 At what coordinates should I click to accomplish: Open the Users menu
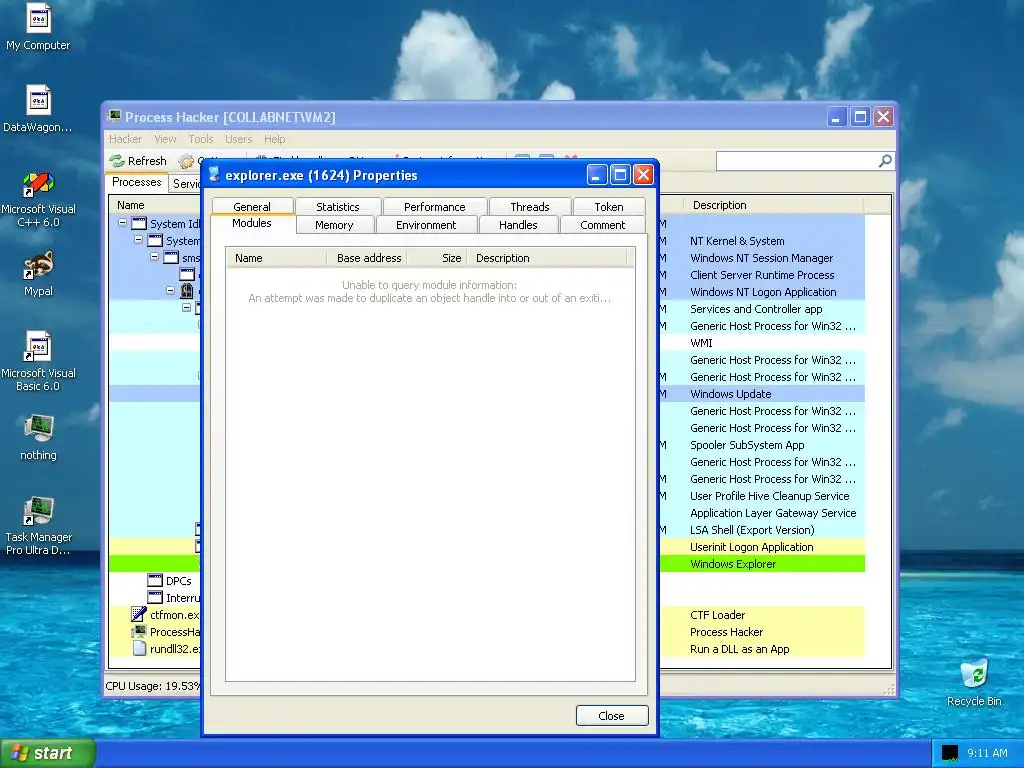[x=238, y=139]
